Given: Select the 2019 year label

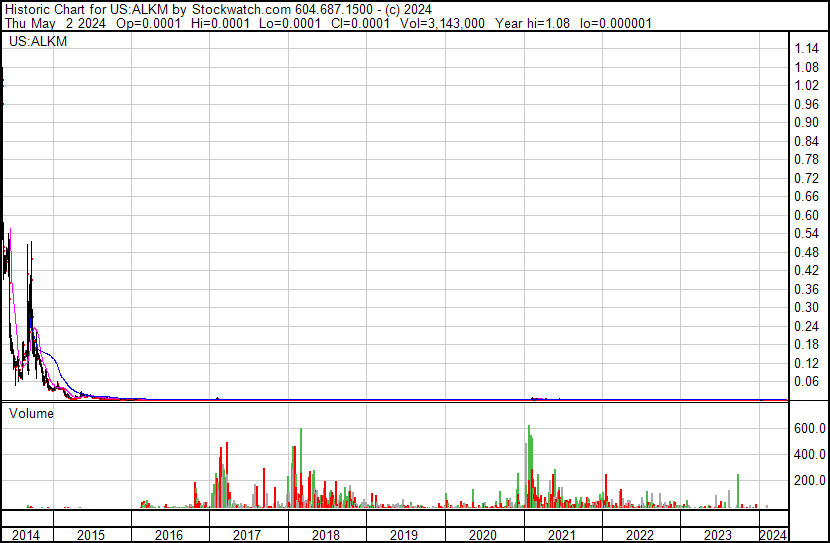Looking at the screenshot, I should 404,535.
